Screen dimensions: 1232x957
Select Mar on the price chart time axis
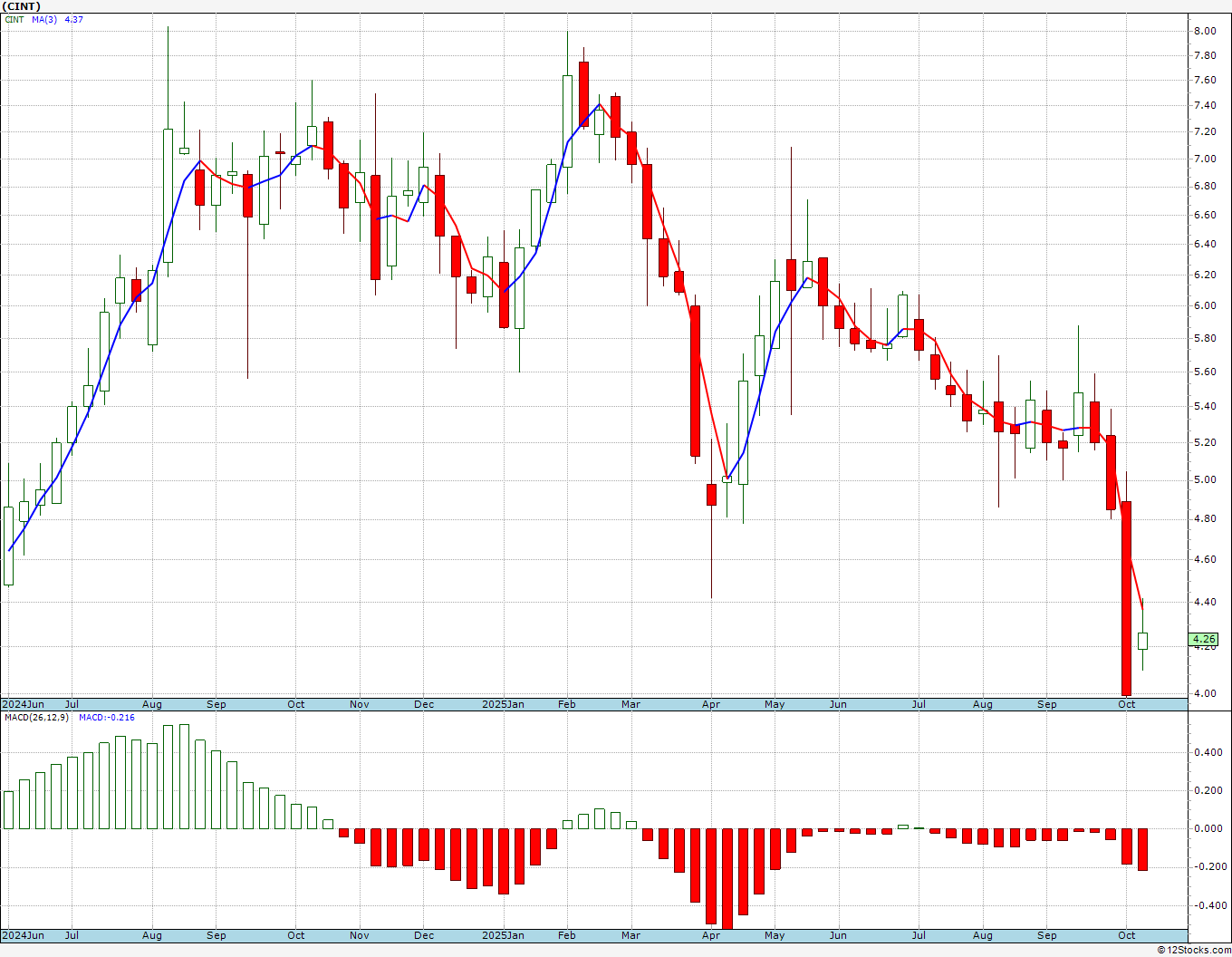(x=630, y=704)
